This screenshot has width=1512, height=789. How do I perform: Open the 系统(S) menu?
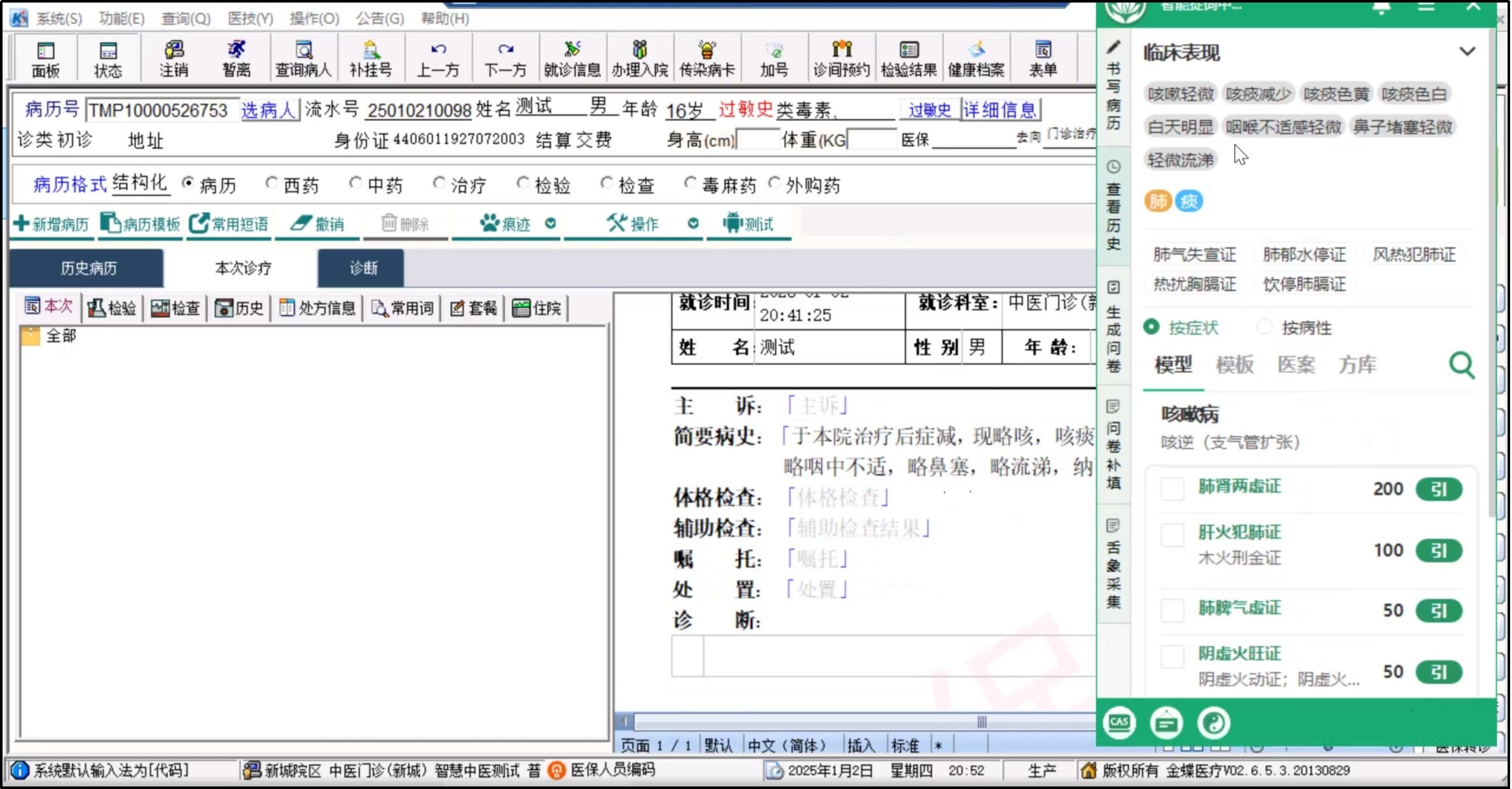pos(58,18)
